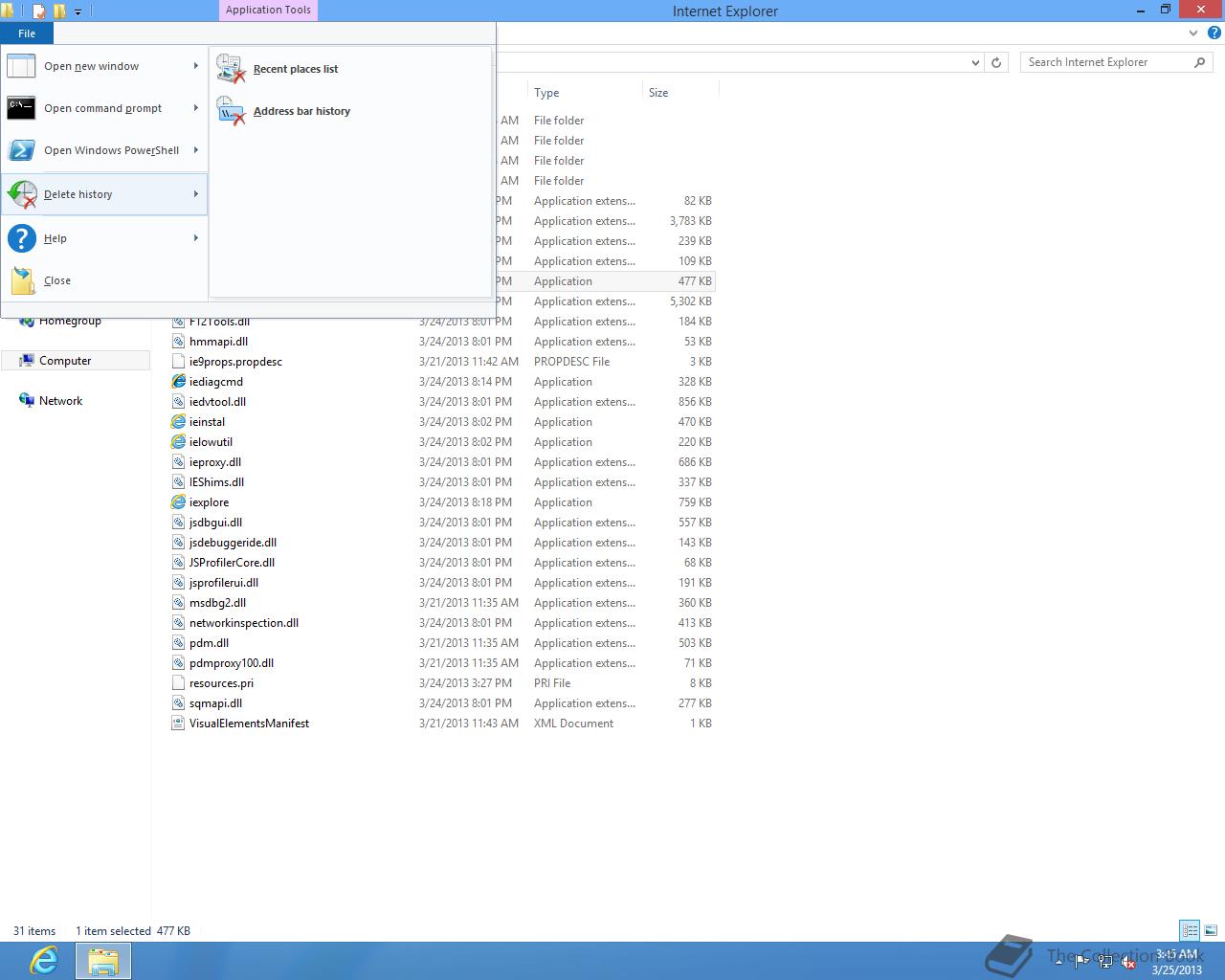Screen dimensions: 1225x980
Task: Click the Computer icon in navigation pane
Action: 27,361
